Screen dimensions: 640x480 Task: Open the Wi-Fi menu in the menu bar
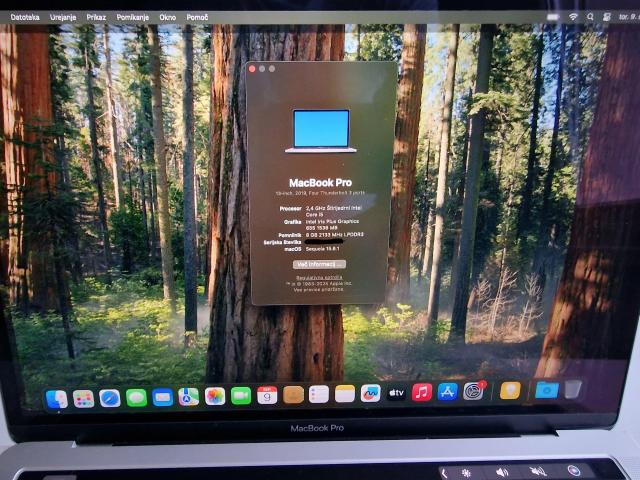tap(573, 17)
